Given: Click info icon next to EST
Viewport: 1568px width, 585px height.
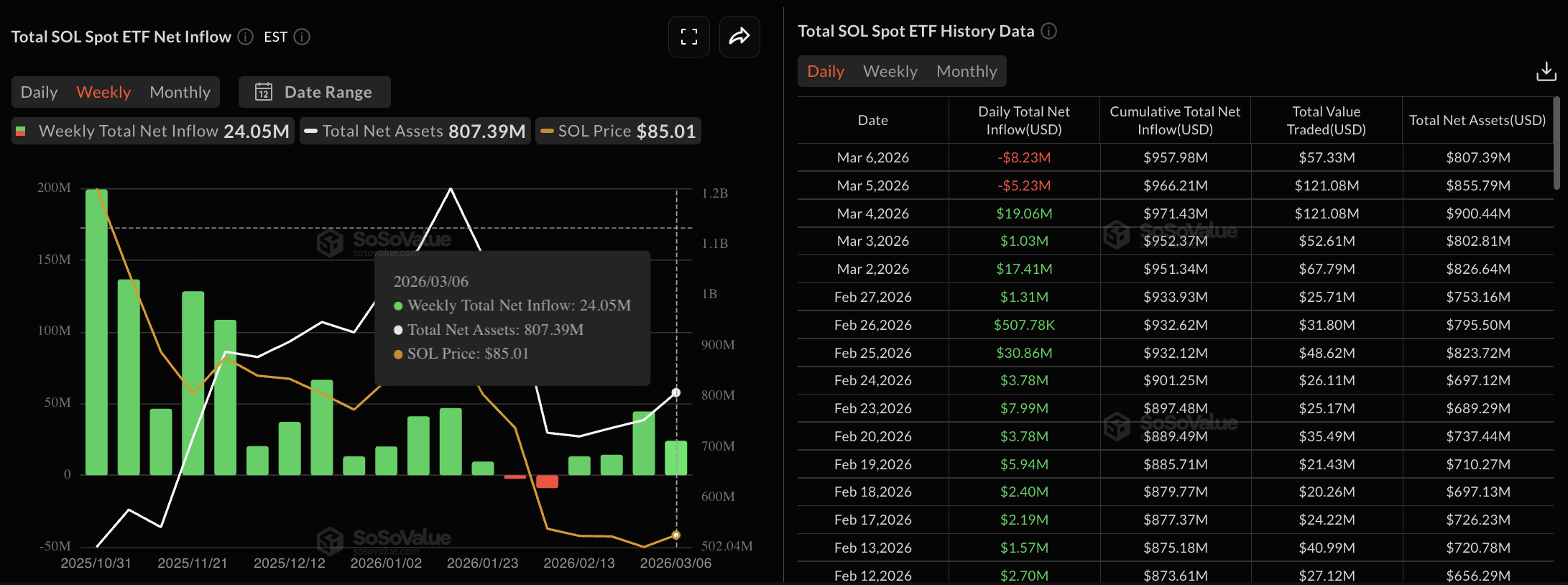Looking at the screenshot, I should (x=302, y=37).
